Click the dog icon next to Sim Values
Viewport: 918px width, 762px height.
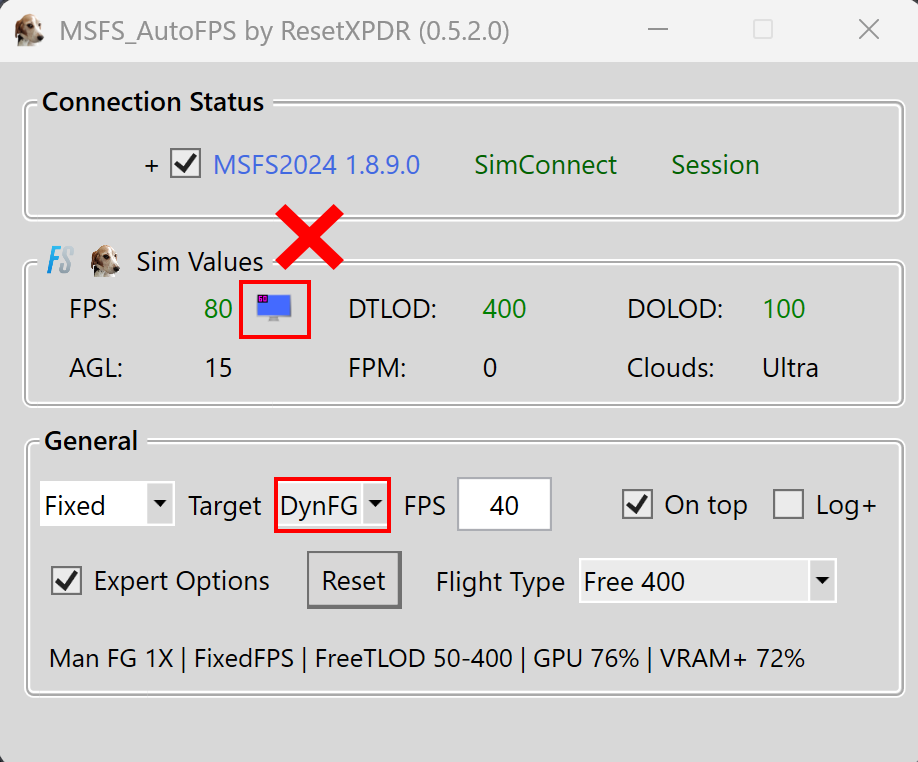coord(105,260)
